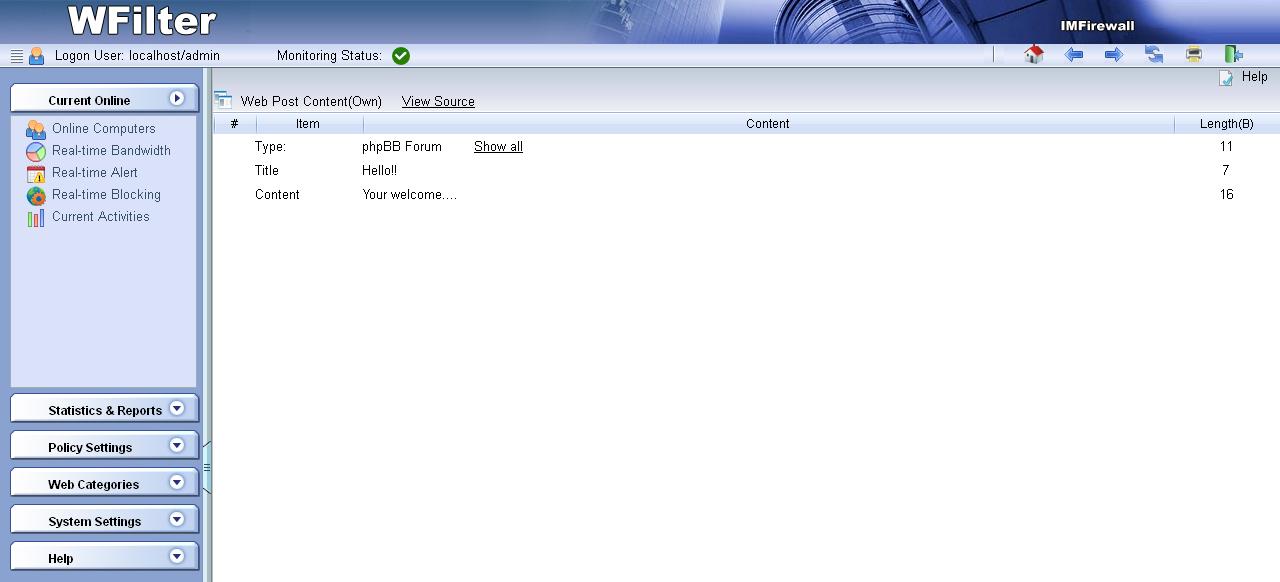Image resolution: width=1280 pixels, height=582 pixels.
Task: Click the list menu icon at far left
Action: point(17,56)
